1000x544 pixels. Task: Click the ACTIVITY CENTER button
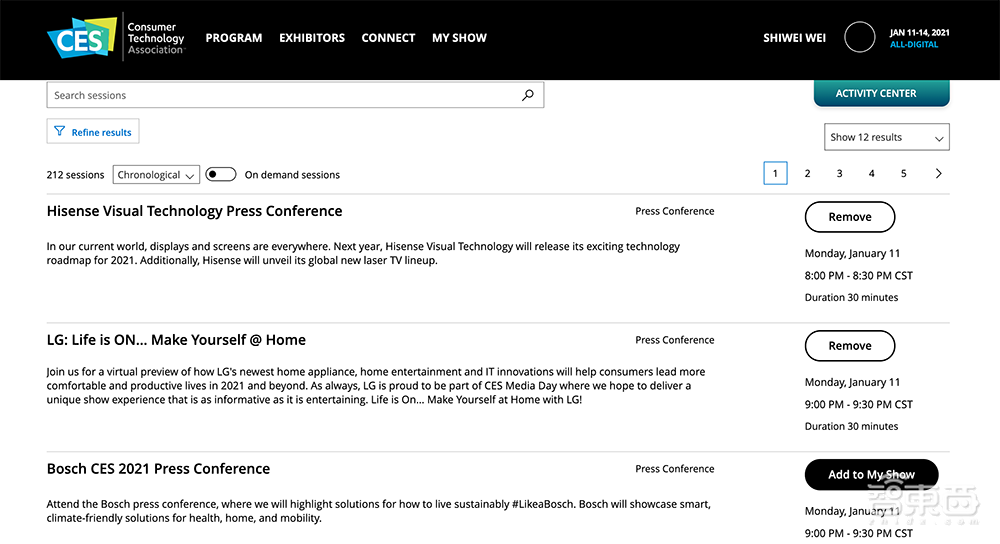pyautogui.click(x=876, y=94)
